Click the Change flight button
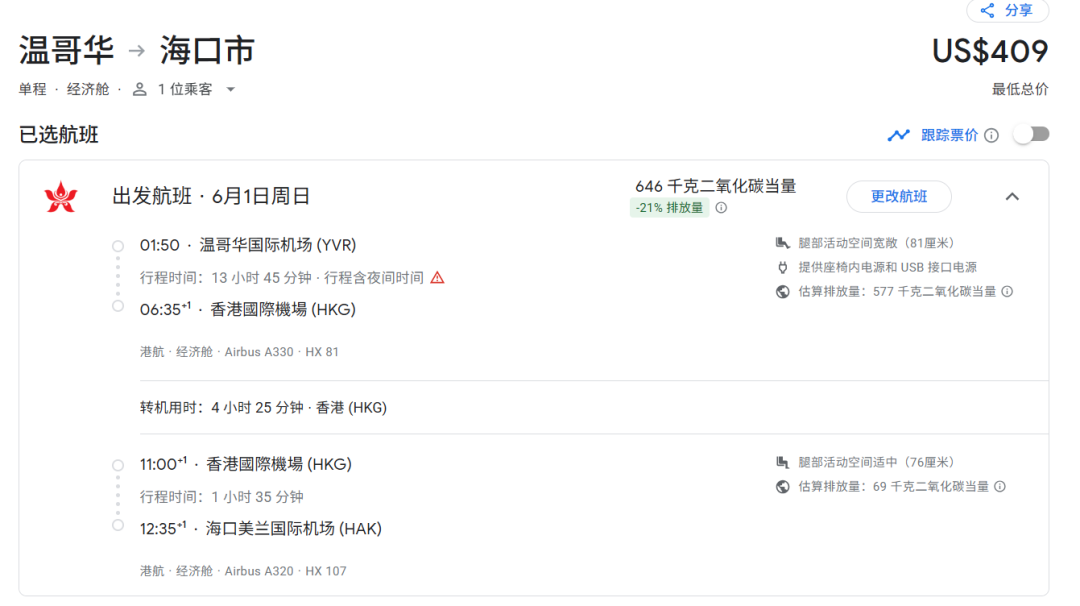 898,196
